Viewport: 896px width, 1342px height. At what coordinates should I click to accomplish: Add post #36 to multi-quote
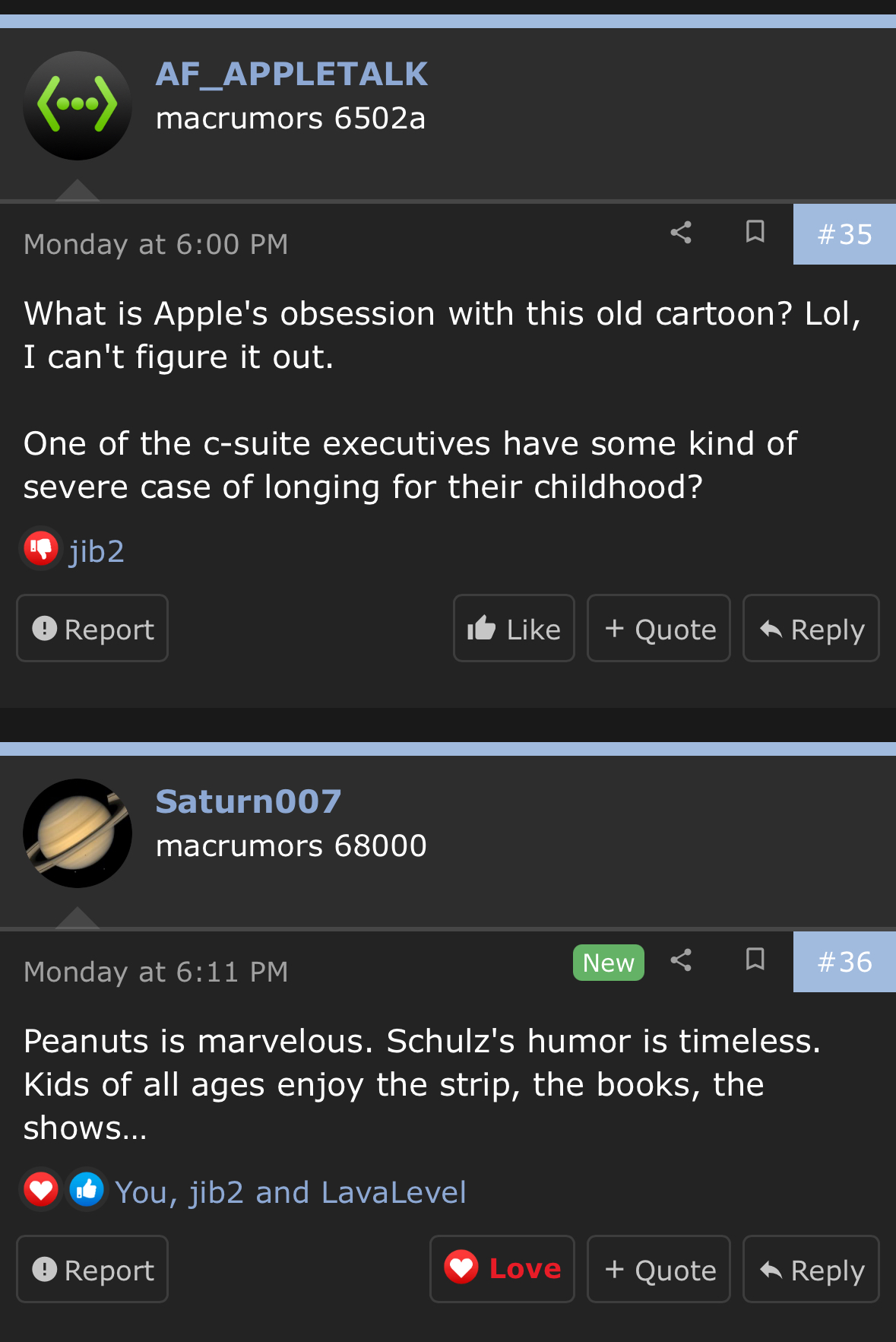pos(659,1270)
